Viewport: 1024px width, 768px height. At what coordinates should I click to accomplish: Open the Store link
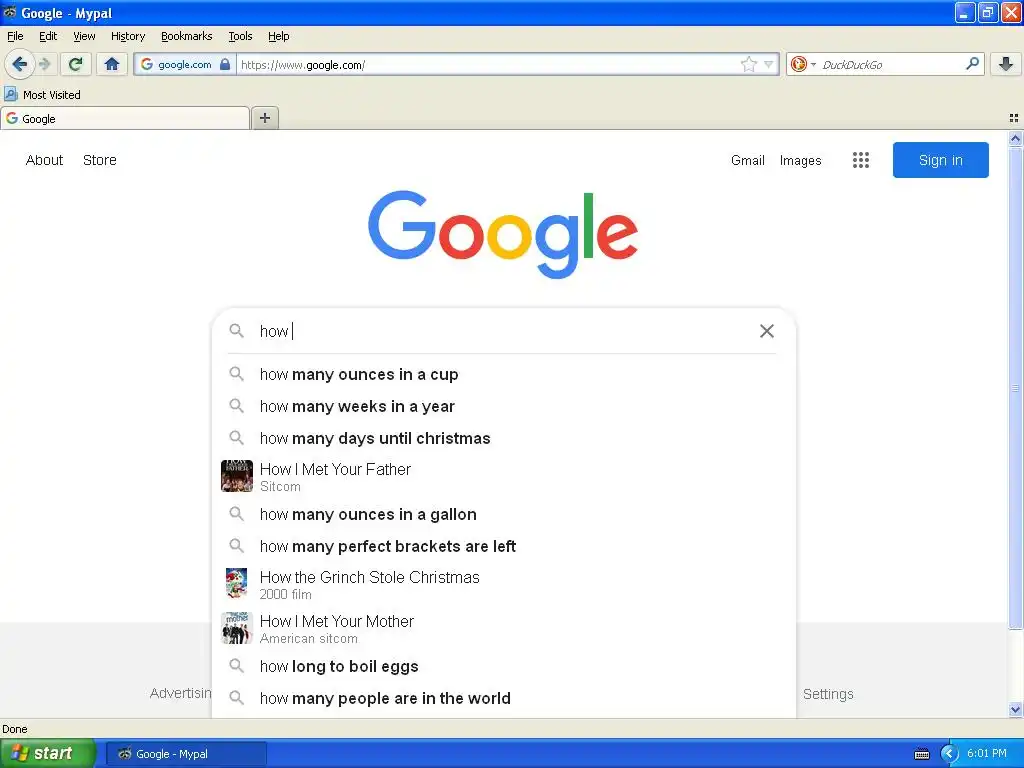pos(100,160)
